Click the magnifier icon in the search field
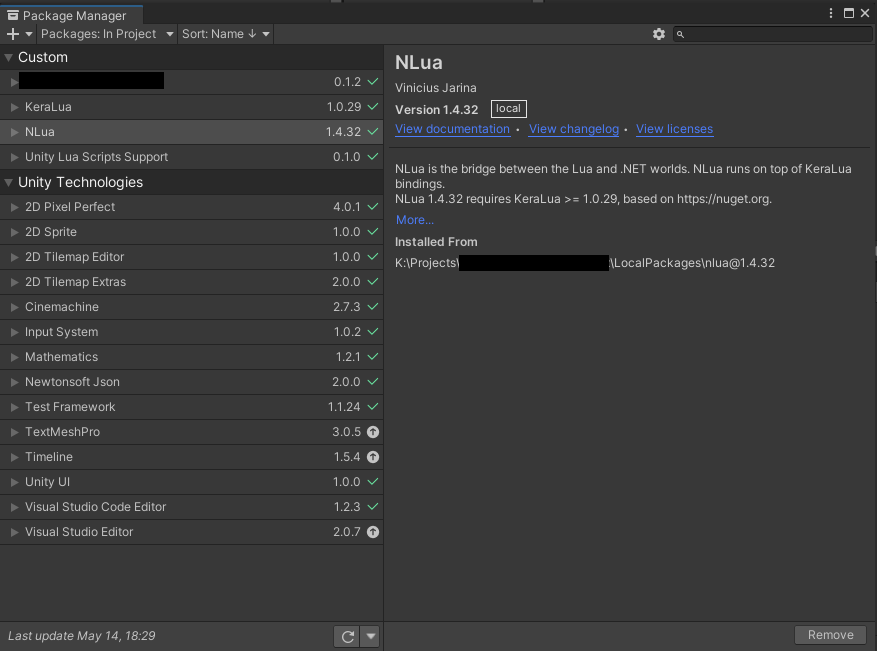This screenshot has height=651, width=877. pos(679,33)
